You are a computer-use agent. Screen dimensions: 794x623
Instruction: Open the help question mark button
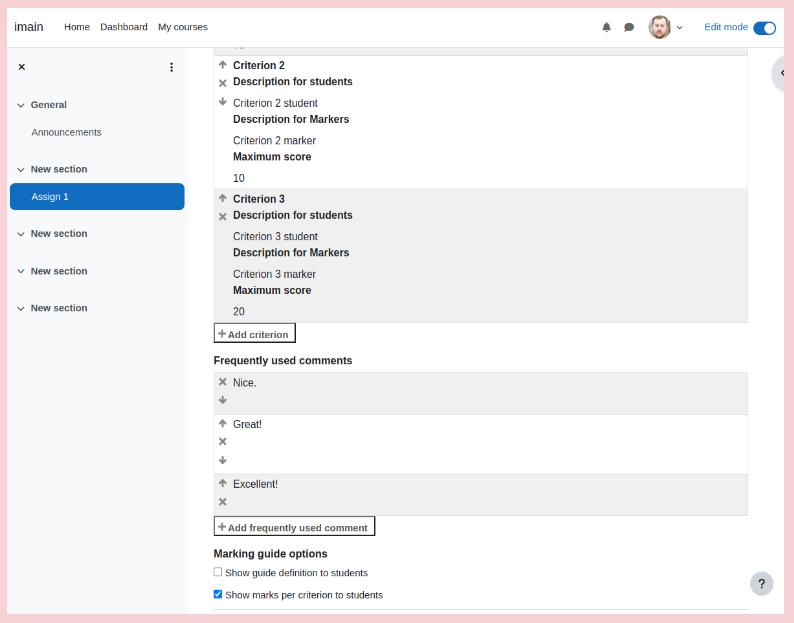click(x=762, y=584)
